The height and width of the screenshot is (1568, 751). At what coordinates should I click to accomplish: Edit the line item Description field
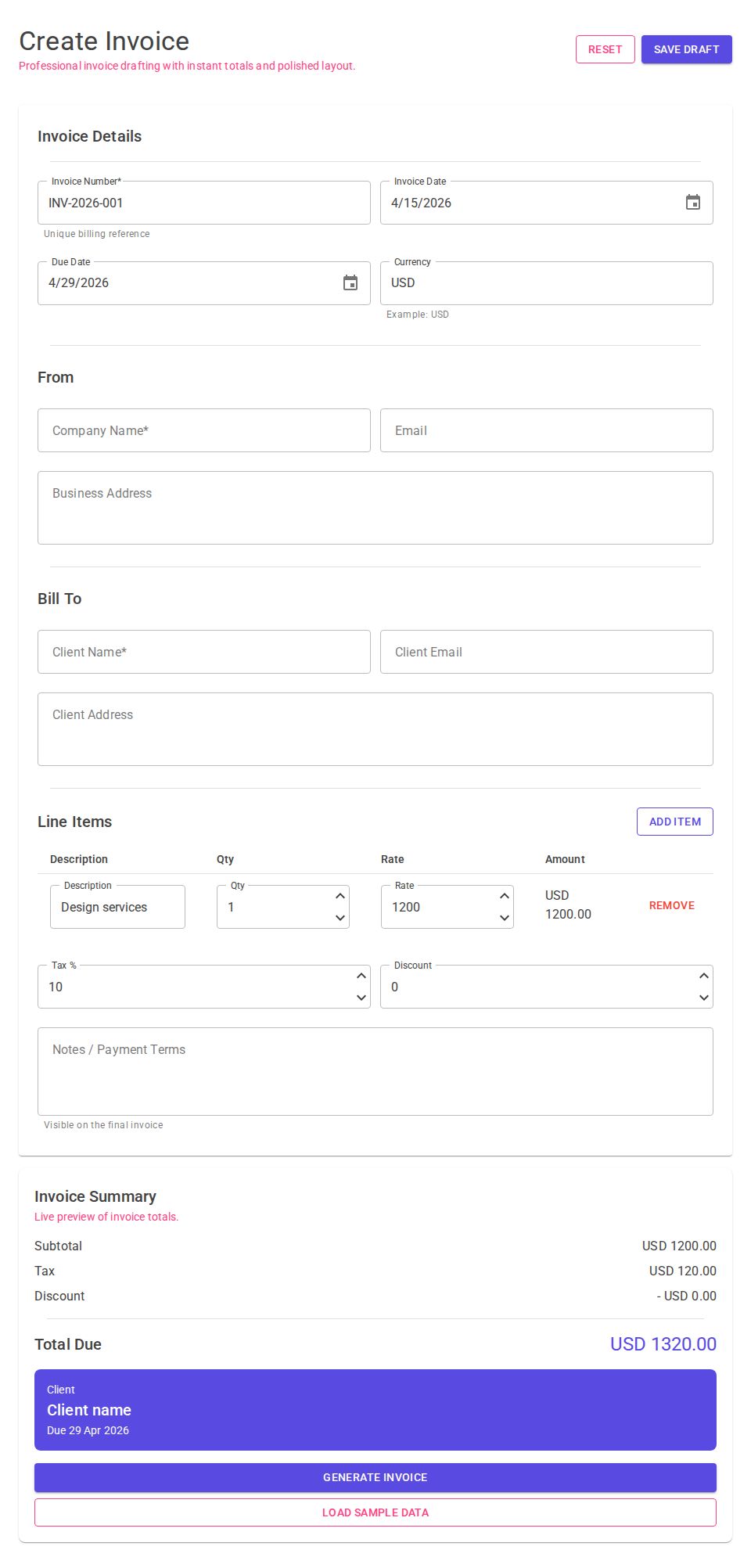coord(117,907)
